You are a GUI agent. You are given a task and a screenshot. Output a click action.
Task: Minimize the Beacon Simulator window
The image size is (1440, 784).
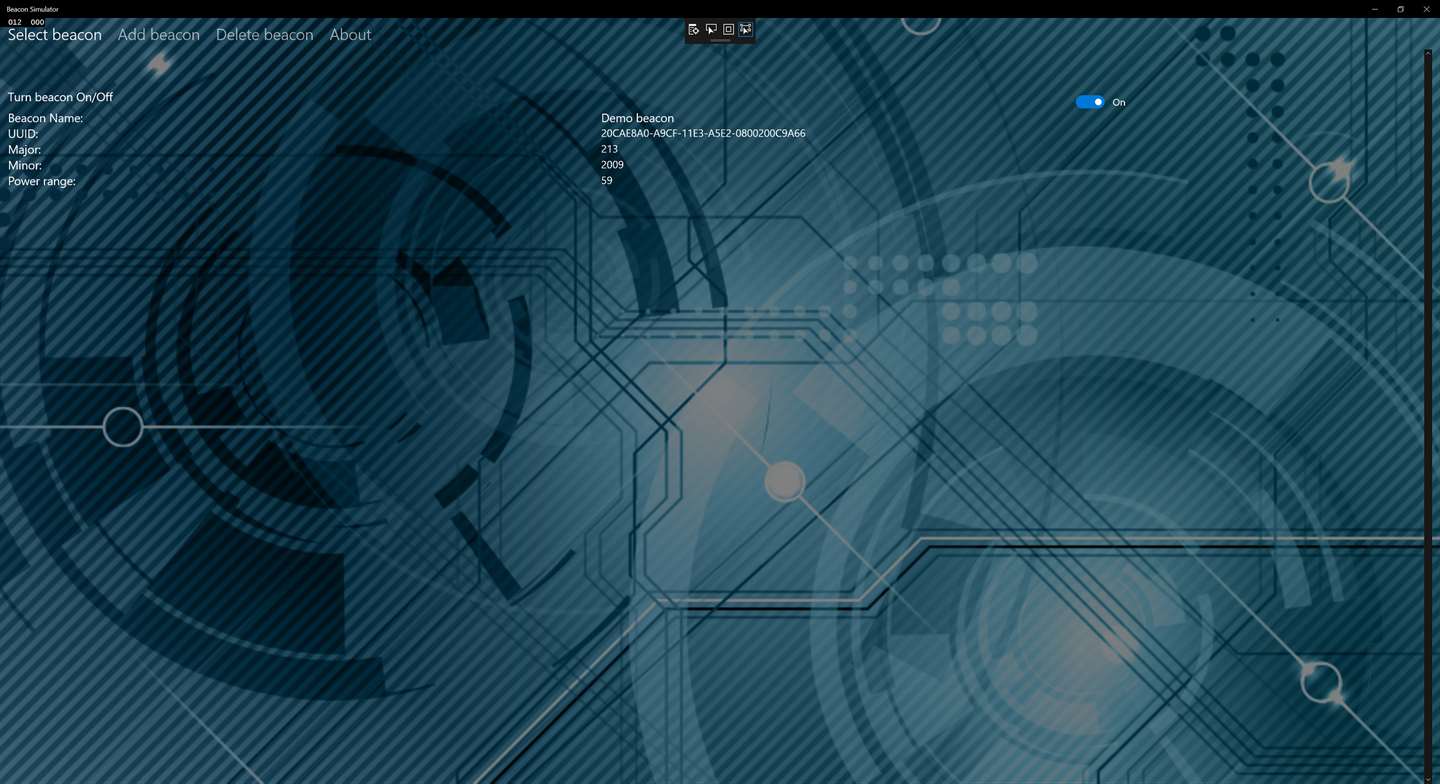click(x=1375, y=9)
